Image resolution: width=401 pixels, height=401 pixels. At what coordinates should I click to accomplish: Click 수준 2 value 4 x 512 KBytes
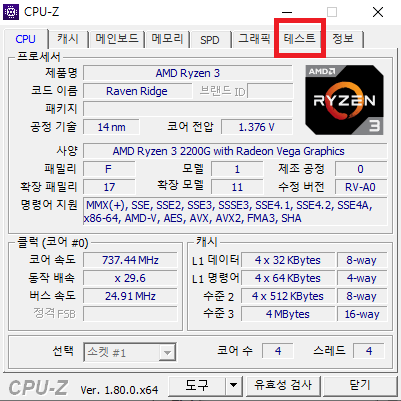tap(288, 296)
